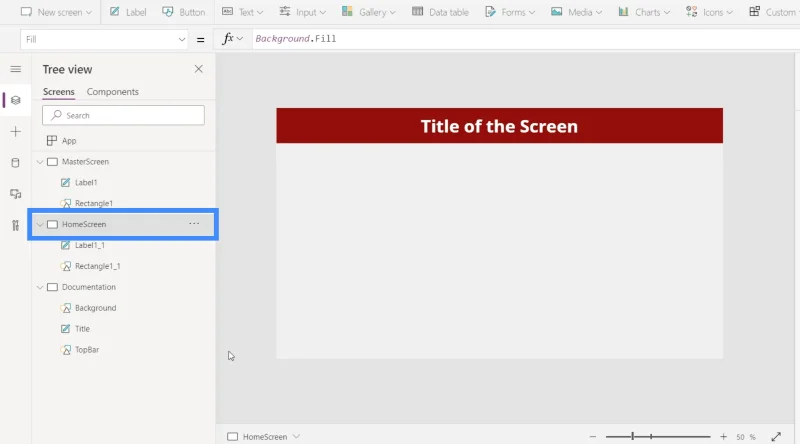Click the Insert plus icon in left rail
Viewport: 800px width, 444px height.
[x=16, y=132]
